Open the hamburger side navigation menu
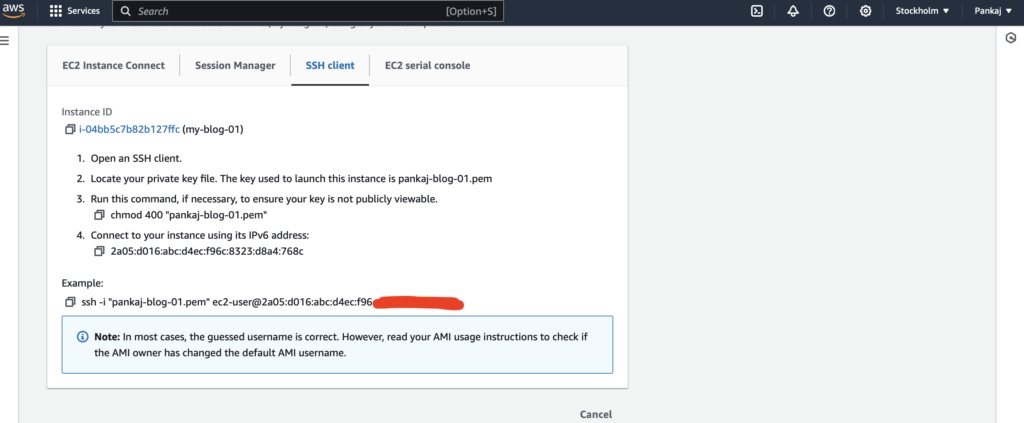The width and height of the screenshot is (1024, 423). point(4,40)
